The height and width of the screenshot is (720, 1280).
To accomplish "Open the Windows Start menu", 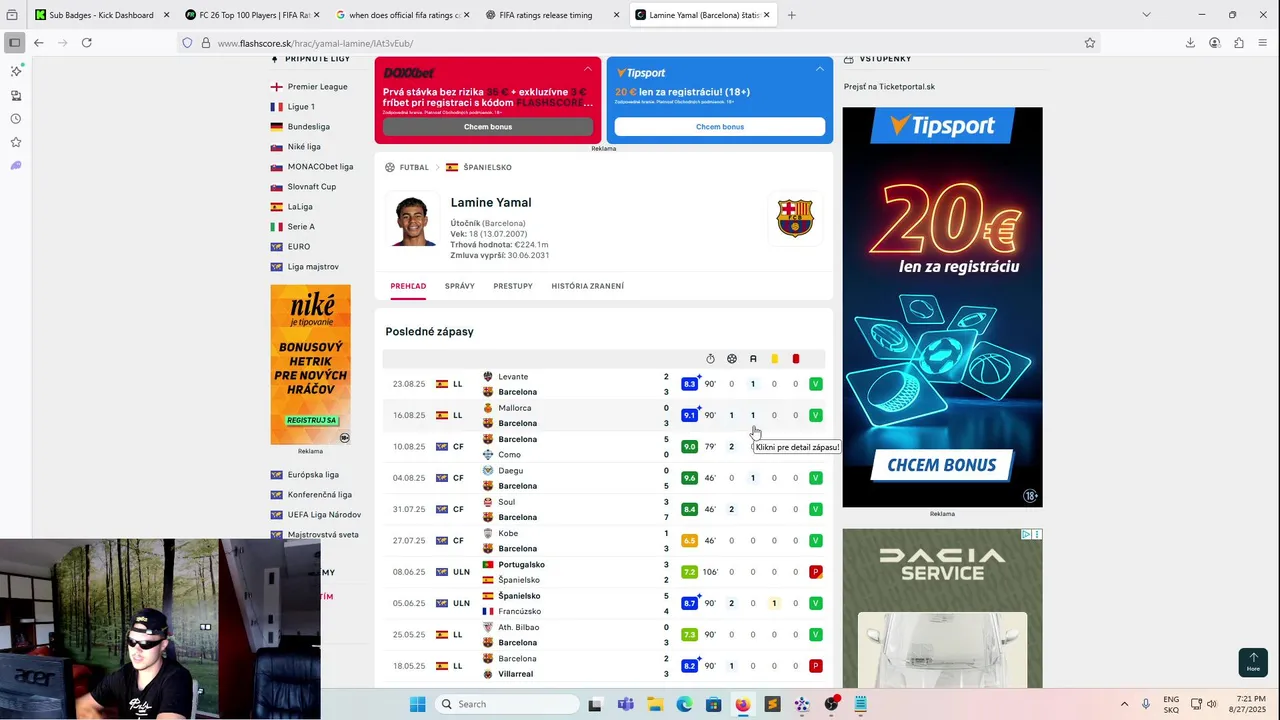I will tap(417, 704).
